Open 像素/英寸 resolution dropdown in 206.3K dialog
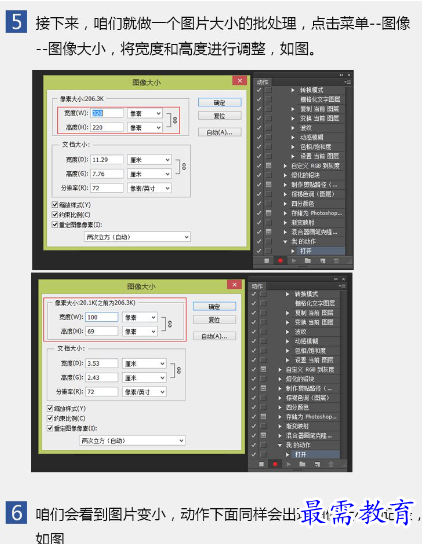This screenshot has height=544, width=422. [149, 188]
